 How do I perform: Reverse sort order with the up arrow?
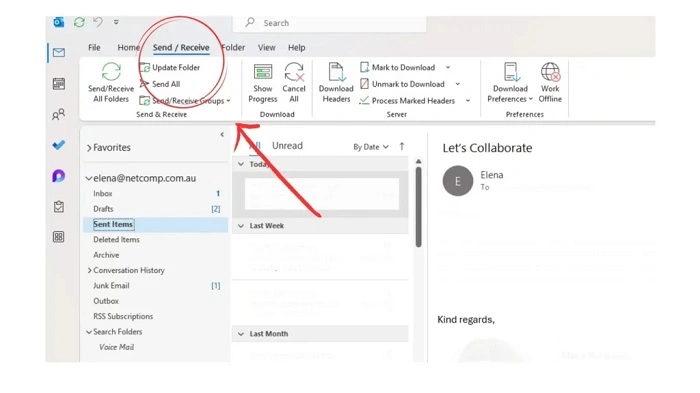click(x=402, y=146)
